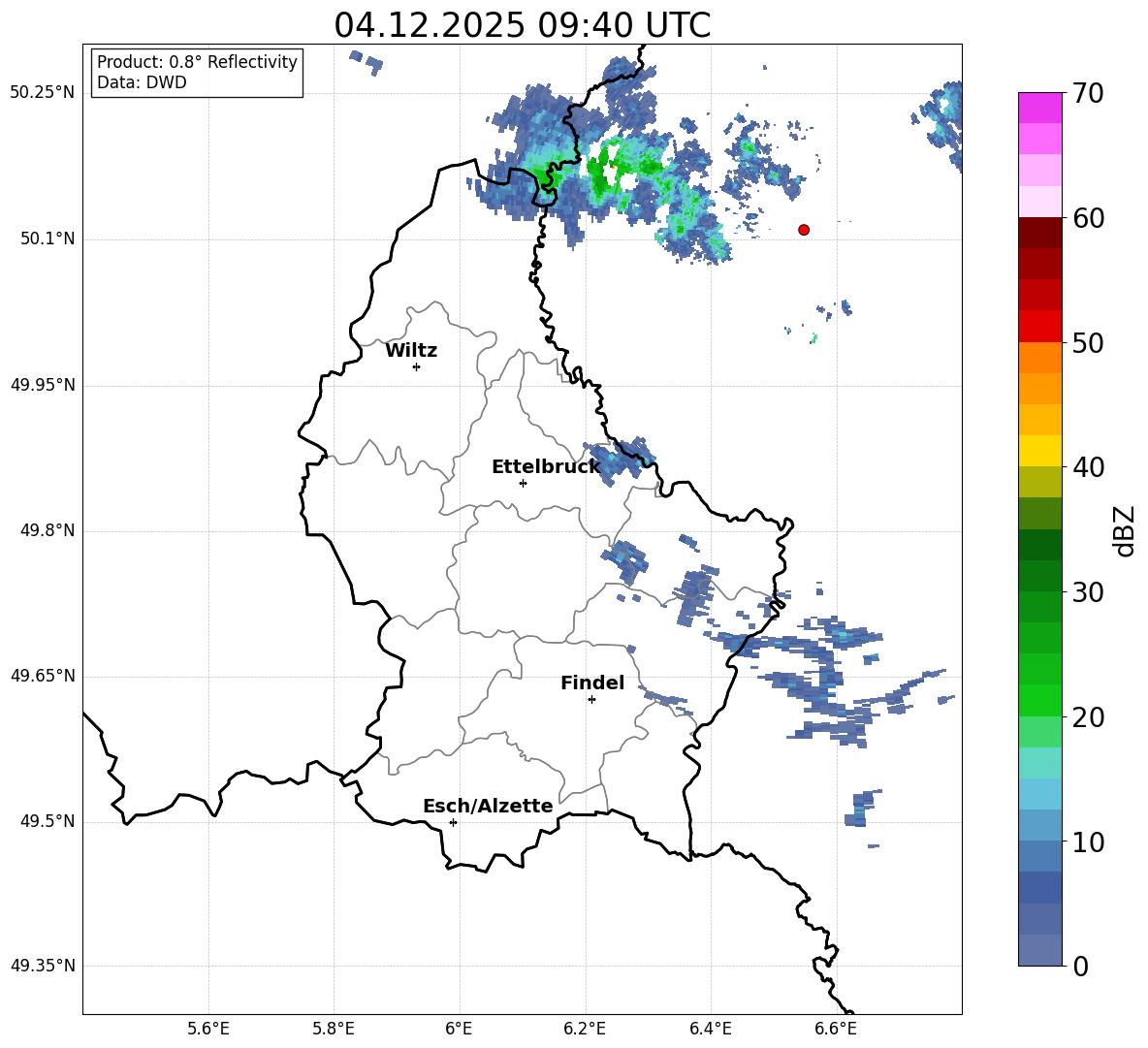Viewport: 1148px width, 1048px height.
Task: Click 'Product: 0.8° Reflectivity' text
Action: [197, 62]
